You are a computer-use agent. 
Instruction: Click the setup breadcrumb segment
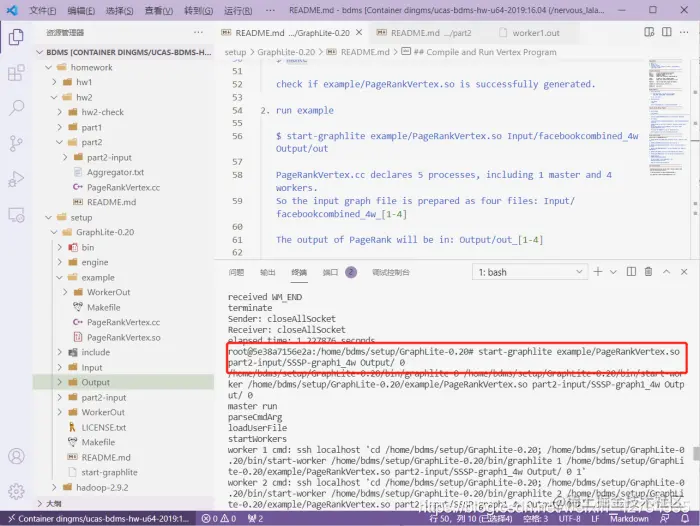click(x=235, y=52)
